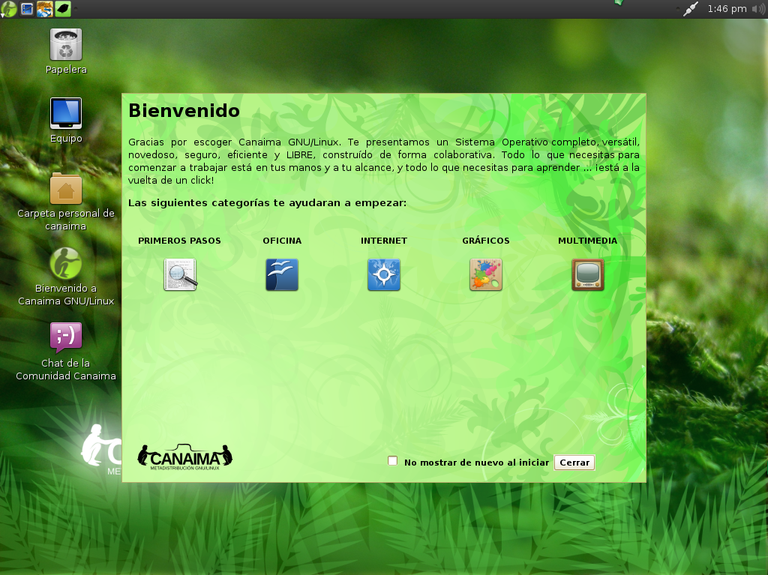Launch Bienvenido a Canaima GNU/Linux shortcut

click(66, 263)
